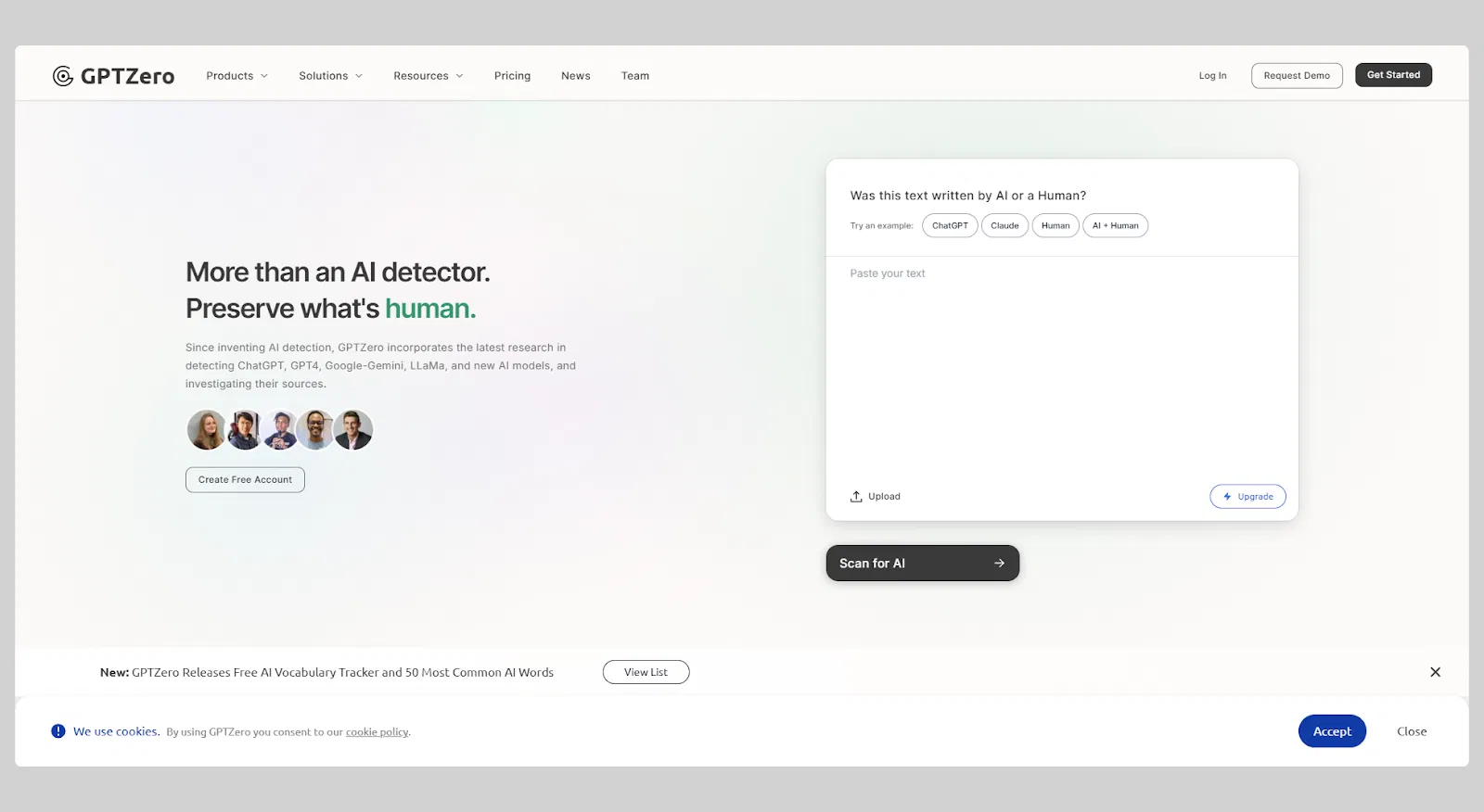Screen dimensions: 1484x812
Task: Click the first team member avatar
Action: 206,430
